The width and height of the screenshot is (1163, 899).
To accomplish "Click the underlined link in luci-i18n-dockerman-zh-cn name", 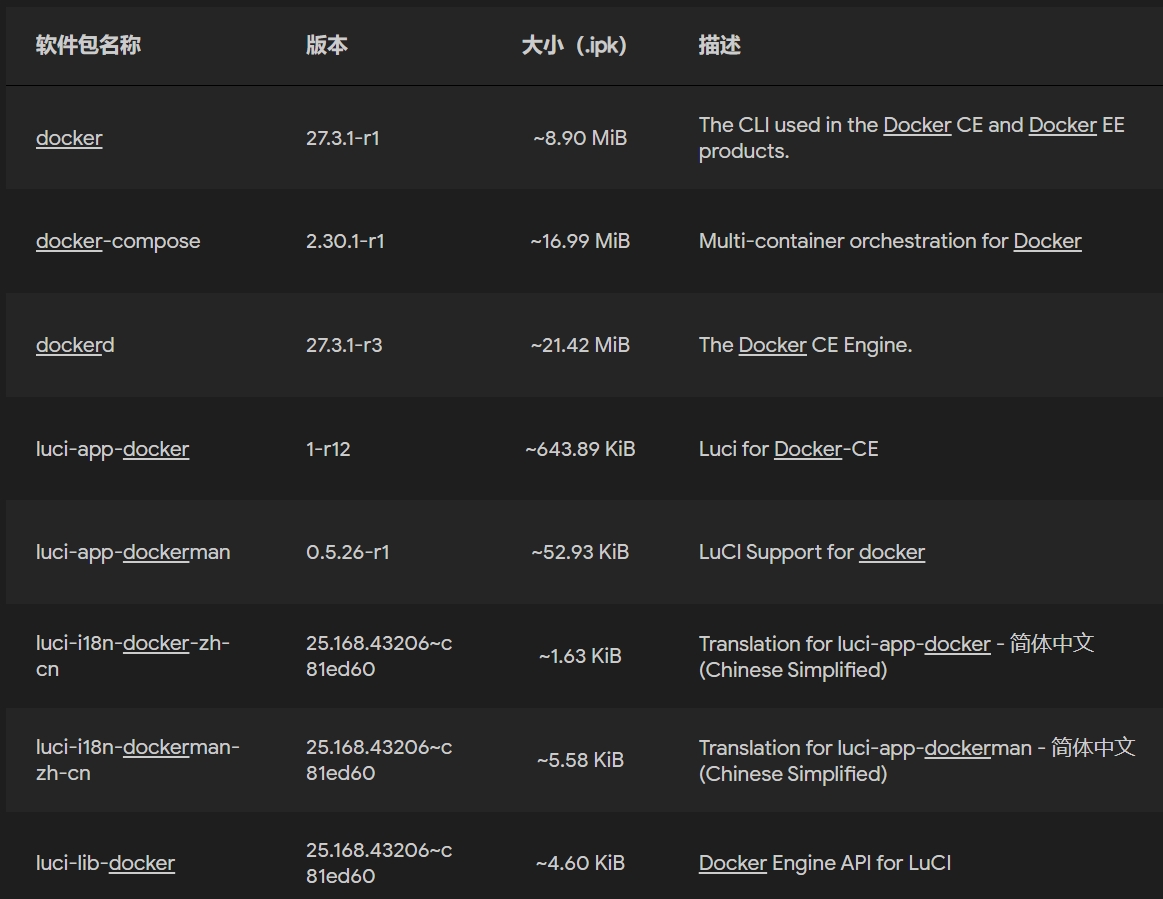I will (x=156, y=747).
